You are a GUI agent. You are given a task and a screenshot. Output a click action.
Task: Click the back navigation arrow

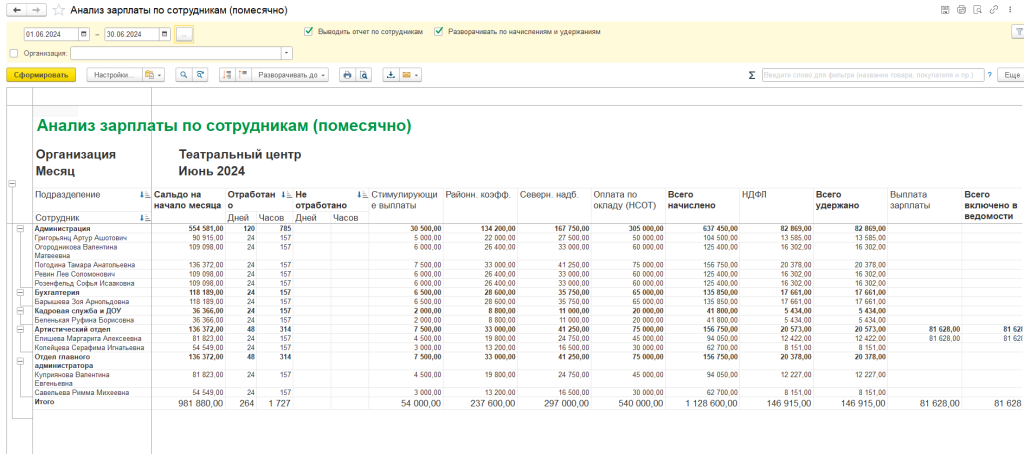[x=15, y=10]
